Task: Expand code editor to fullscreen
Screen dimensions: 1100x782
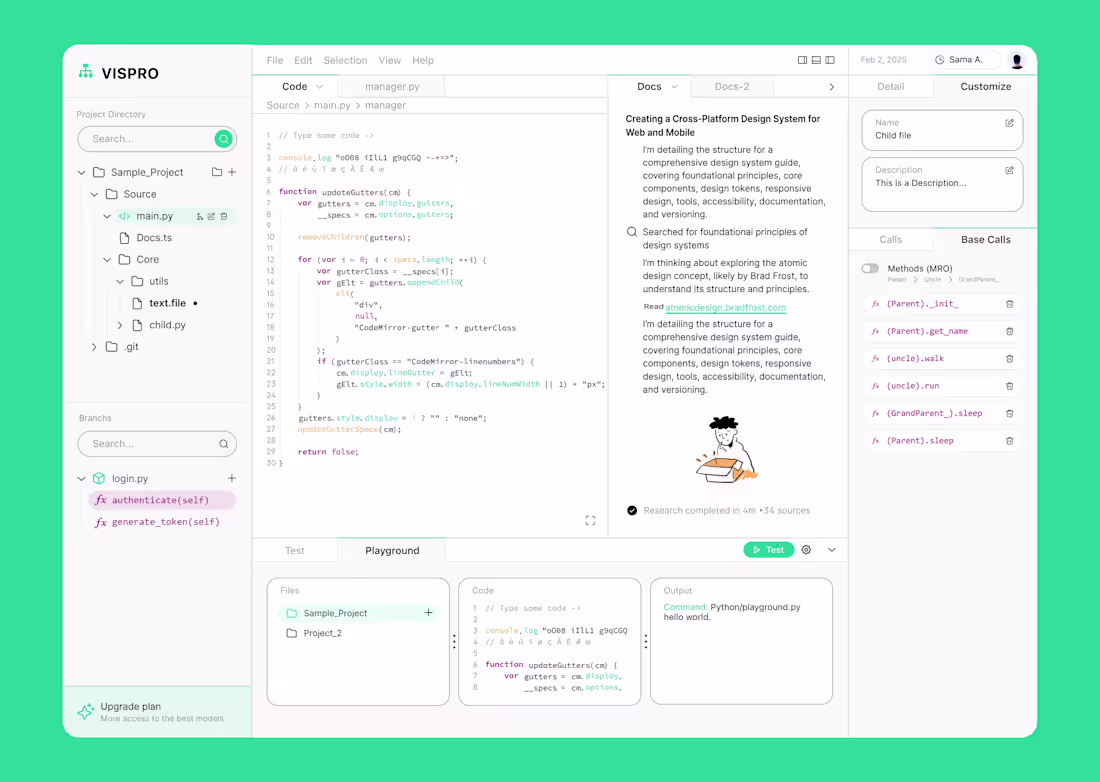Action: point(590,520)
